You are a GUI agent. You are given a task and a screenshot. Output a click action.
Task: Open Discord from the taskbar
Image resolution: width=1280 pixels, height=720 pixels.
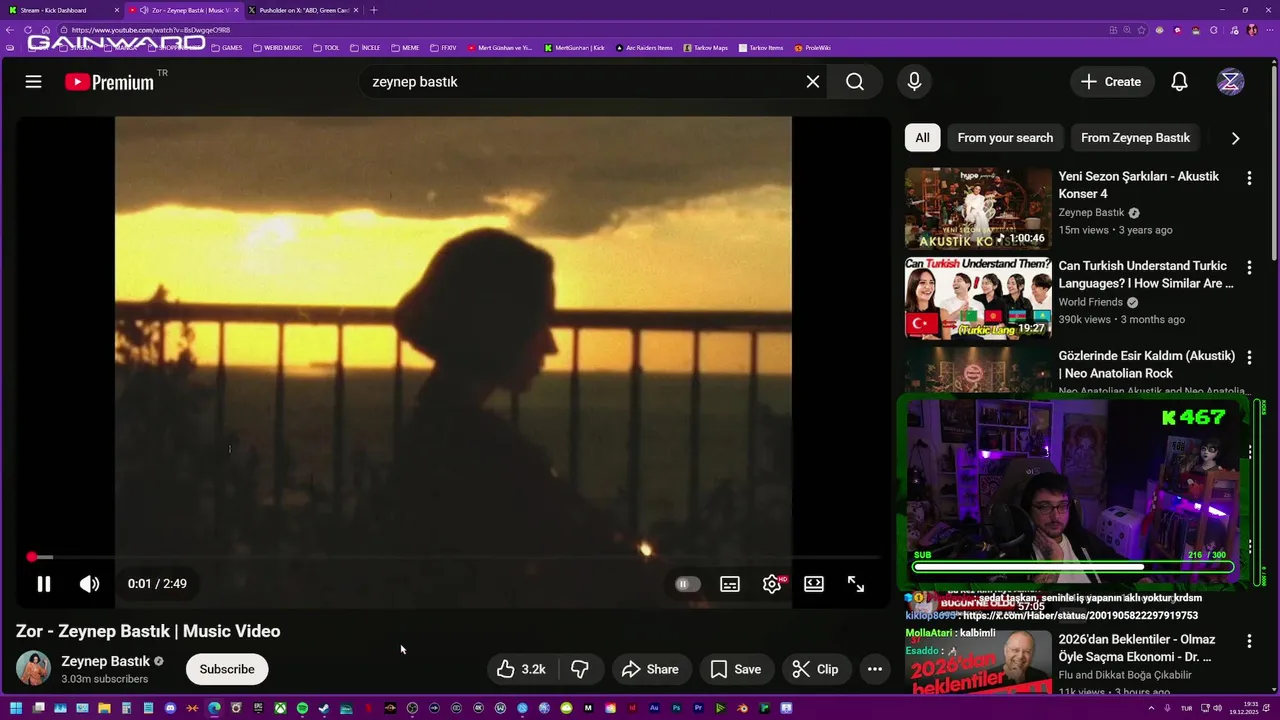pyautogui.click(x=171, y=708)
